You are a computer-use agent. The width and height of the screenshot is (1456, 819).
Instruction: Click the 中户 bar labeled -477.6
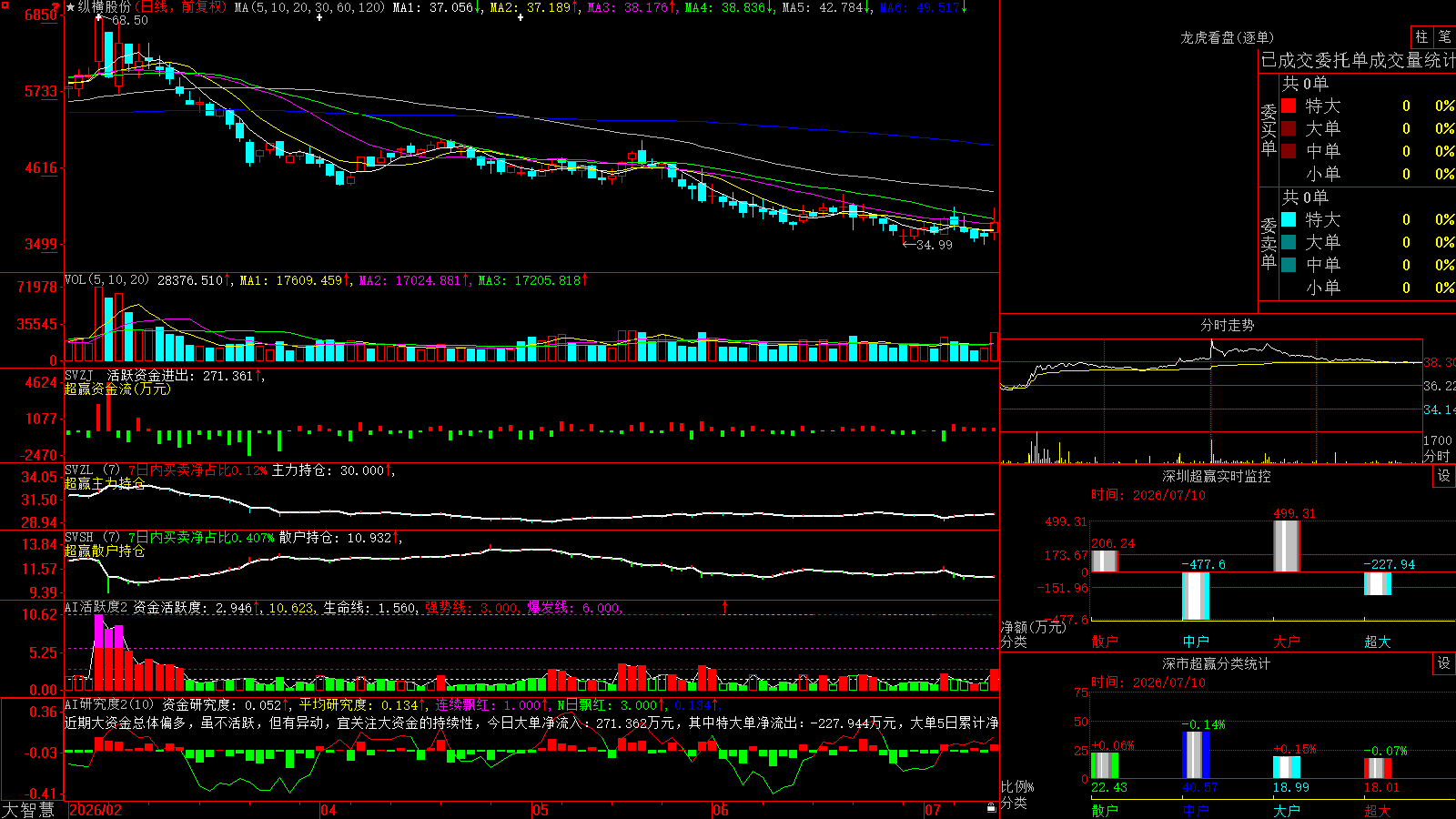[x=1196, y=596]
